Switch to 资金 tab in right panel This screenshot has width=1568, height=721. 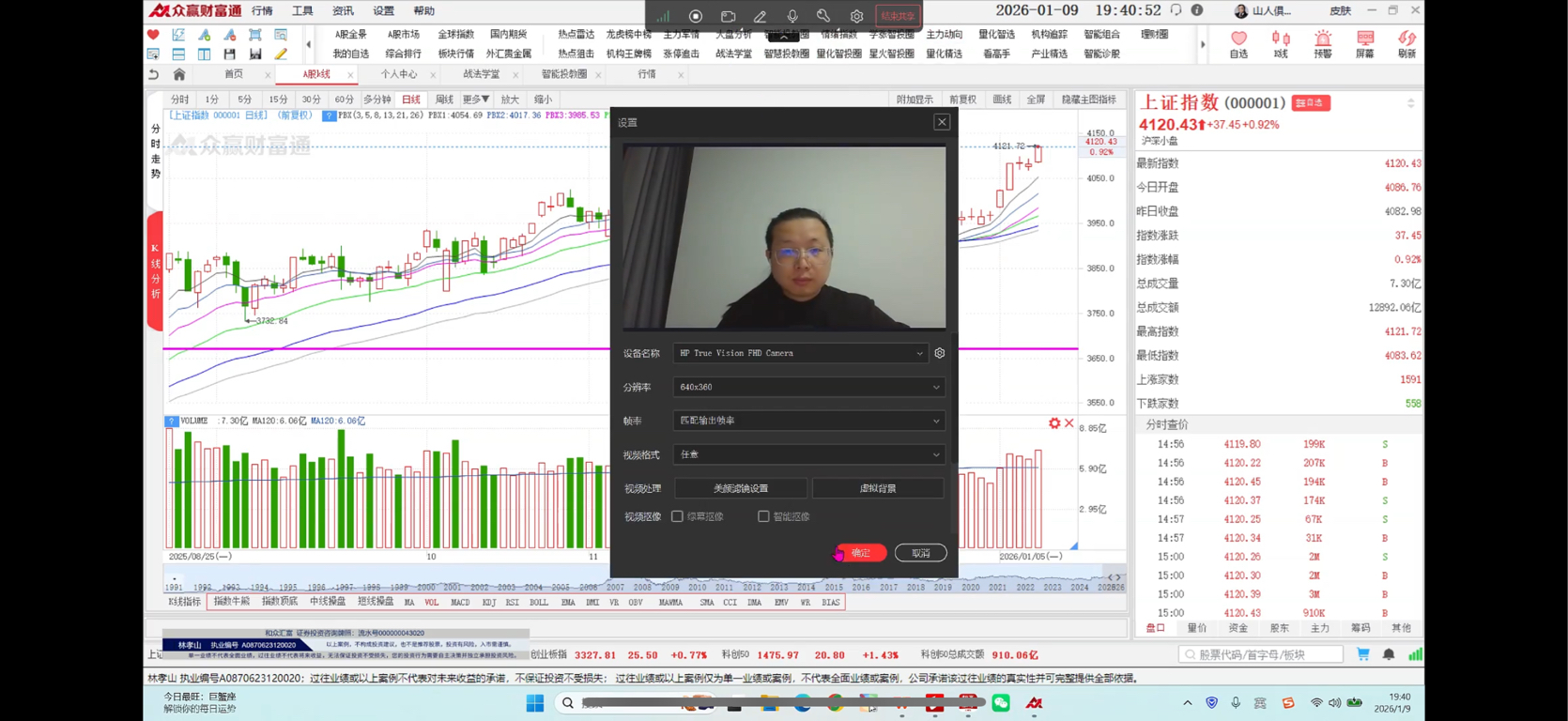tap(1237, 628)
